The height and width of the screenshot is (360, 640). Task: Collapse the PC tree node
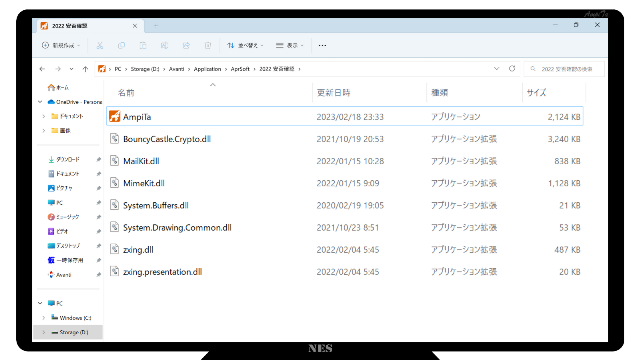tap(40, 303)
